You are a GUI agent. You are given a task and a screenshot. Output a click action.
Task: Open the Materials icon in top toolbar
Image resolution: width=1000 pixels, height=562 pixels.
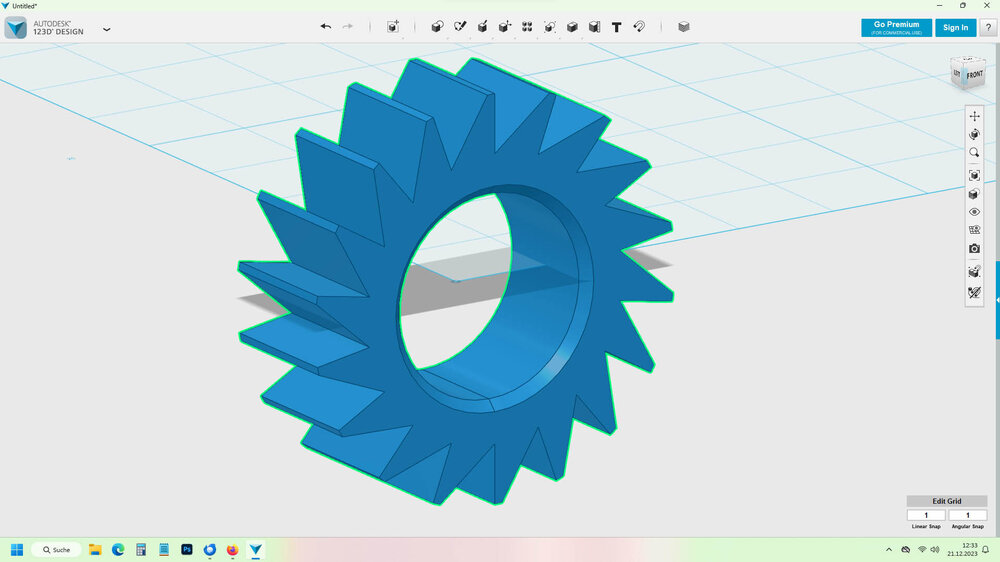684,27
